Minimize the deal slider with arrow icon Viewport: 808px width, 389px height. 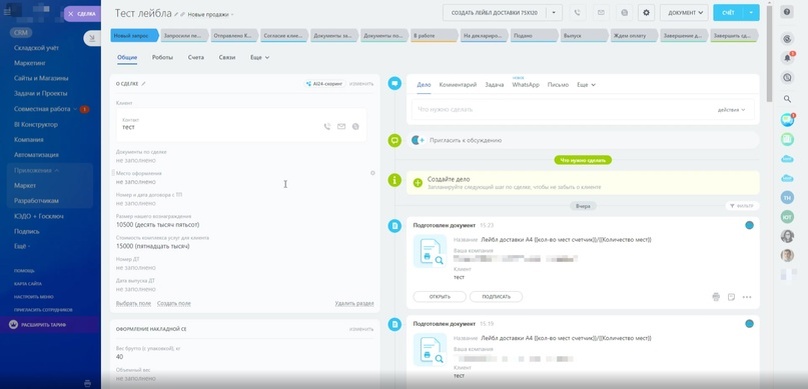click(x=92, y=38)
